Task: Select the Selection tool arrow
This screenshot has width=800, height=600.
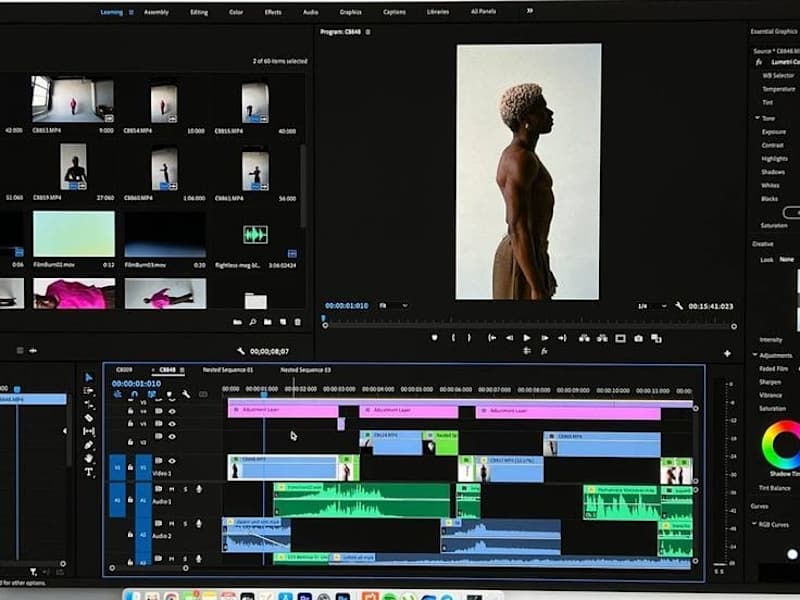Action: click(89, 377)
